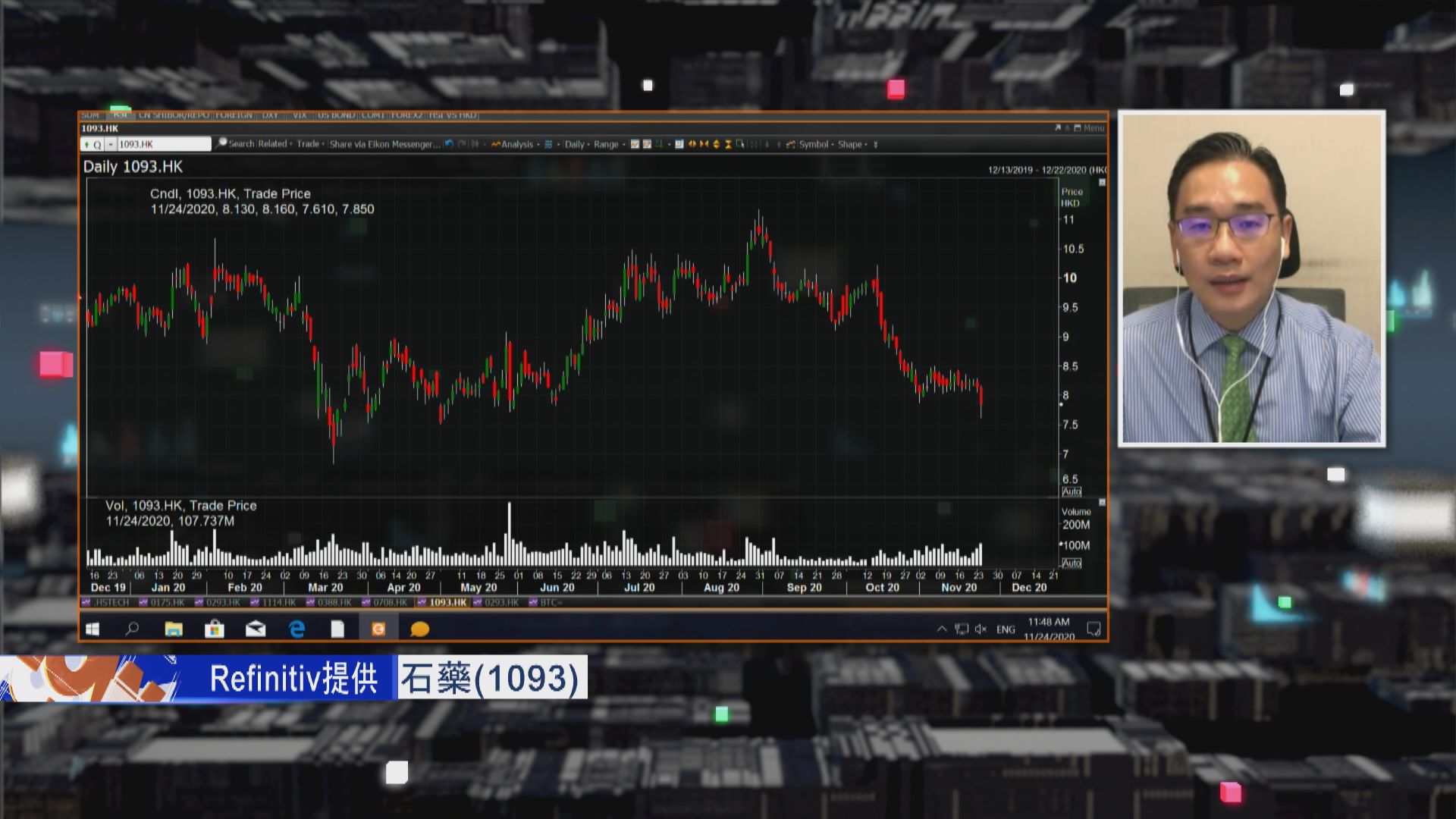The width and height of the screenshot is (1456, 819).
Task: Open the Daily interval dropdown
Action: point(575,144)
